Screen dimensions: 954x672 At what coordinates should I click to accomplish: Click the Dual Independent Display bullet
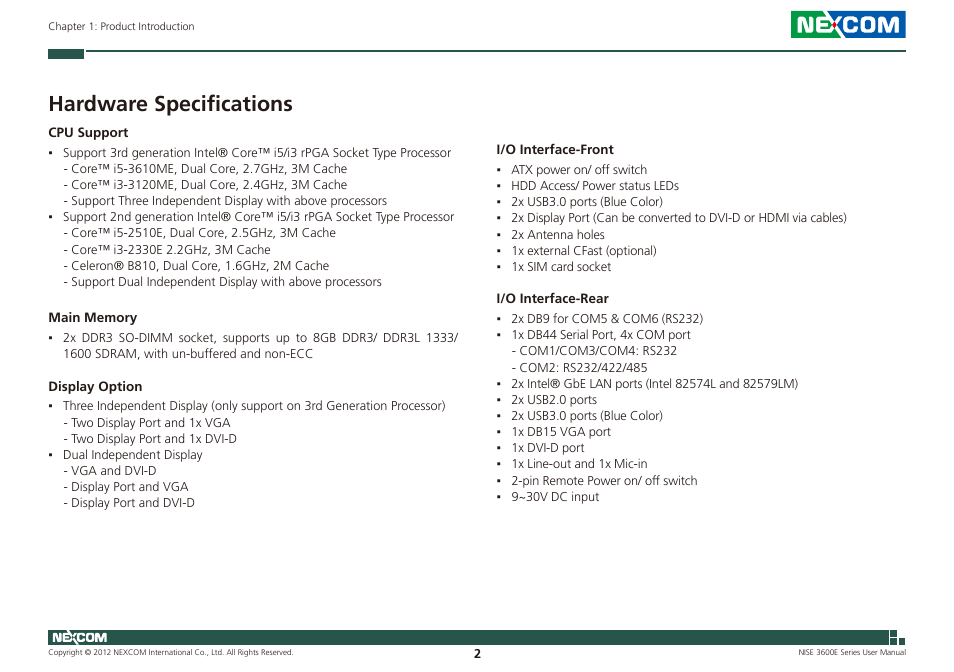point(133,455)
